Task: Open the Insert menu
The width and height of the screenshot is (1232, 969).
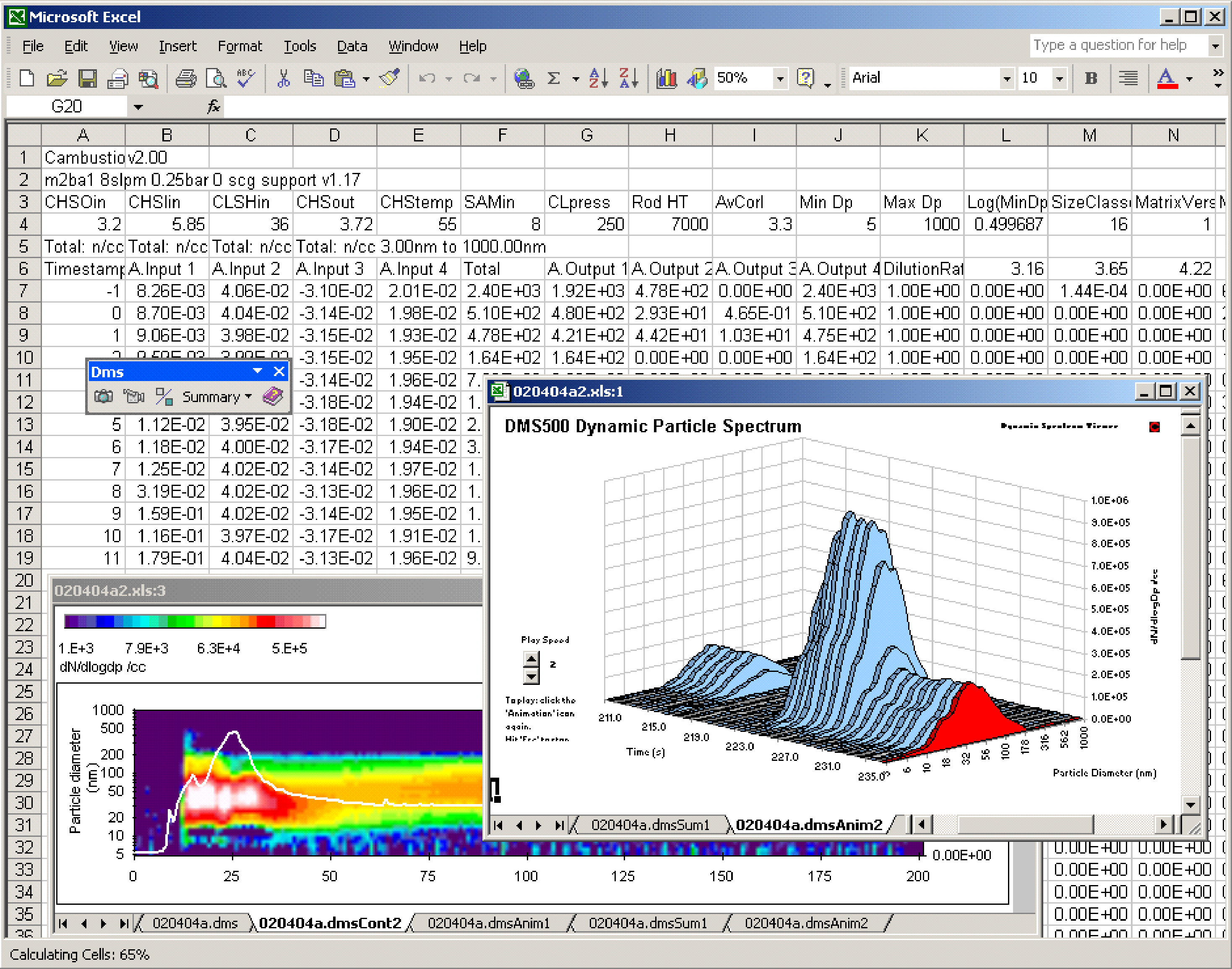Action: pos(177,46)
